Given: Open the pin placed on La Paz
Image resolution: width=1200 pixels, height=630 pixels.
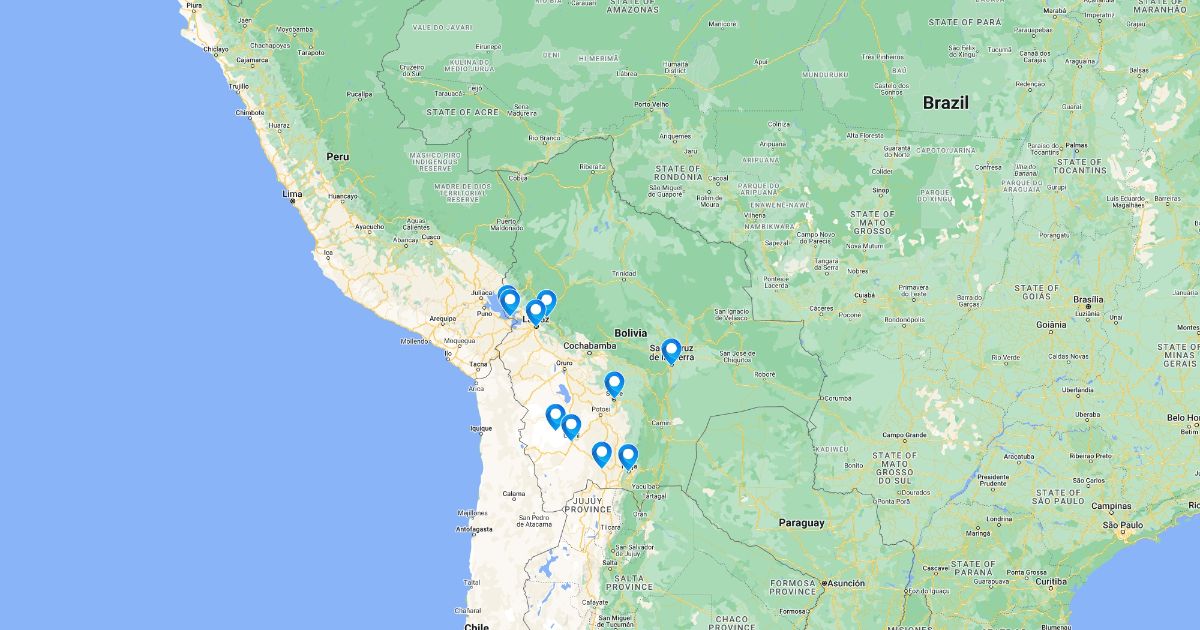Looking at the screenshot, I should pyautogui.click(x=535, y=311).
